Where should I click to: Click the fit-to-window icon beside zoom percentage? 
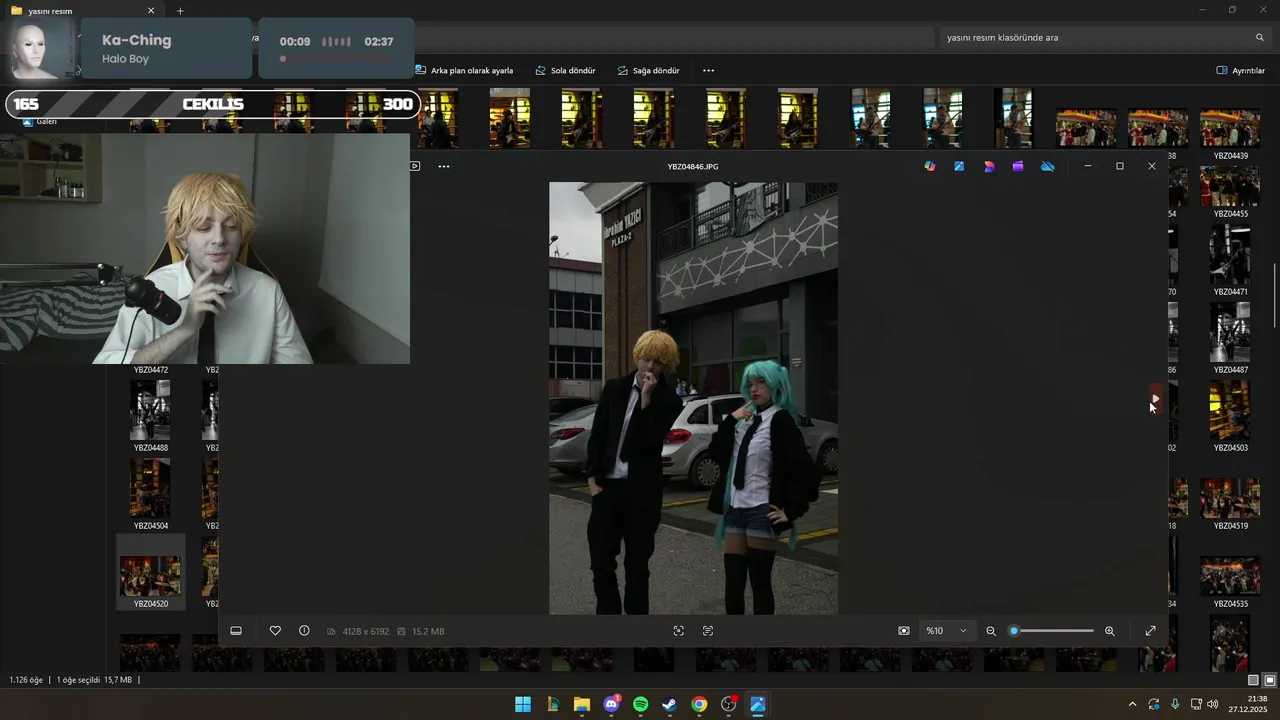(904, 631)
